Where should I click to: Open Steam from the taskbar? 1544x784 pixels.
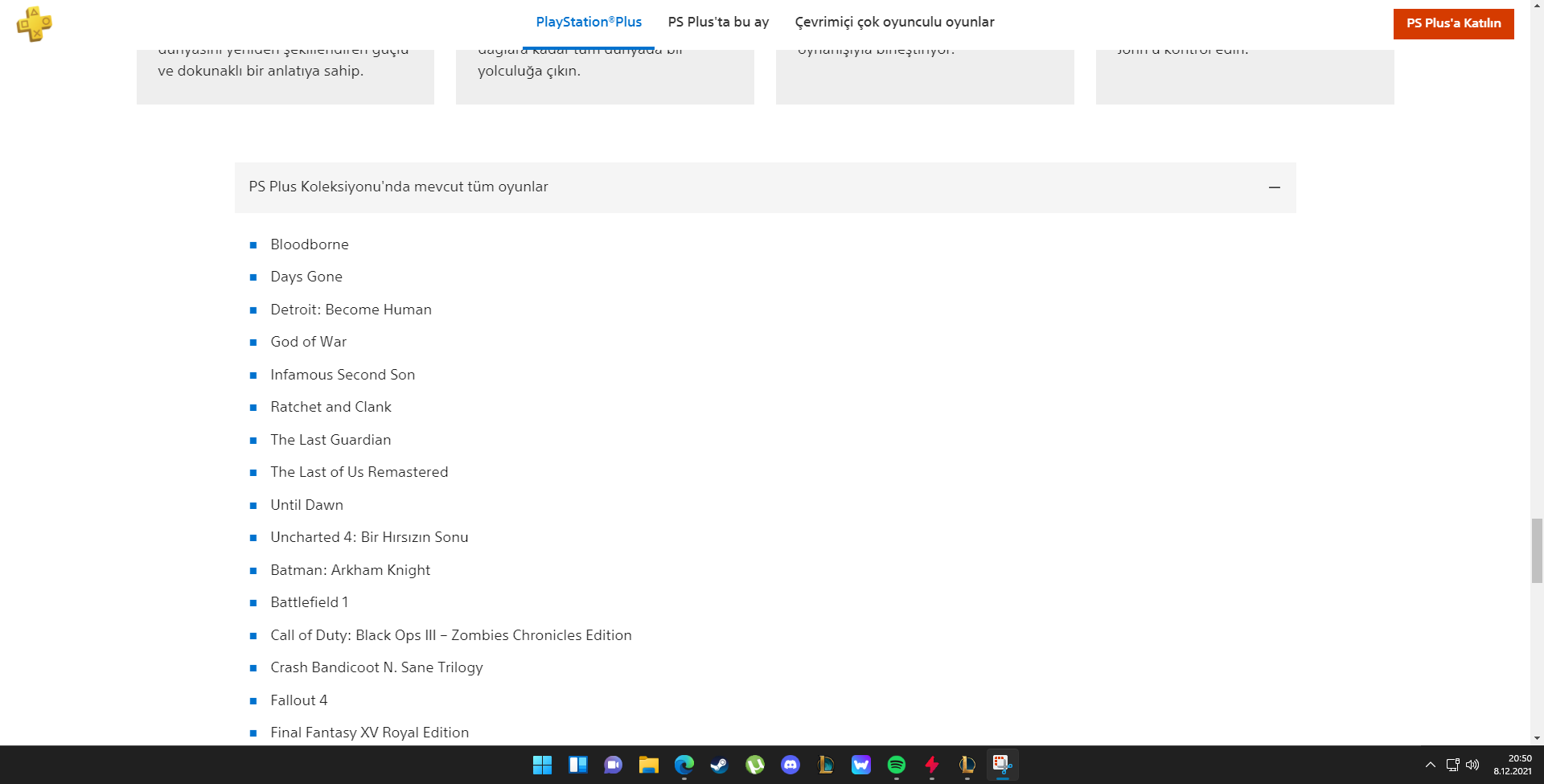(719, 765)
